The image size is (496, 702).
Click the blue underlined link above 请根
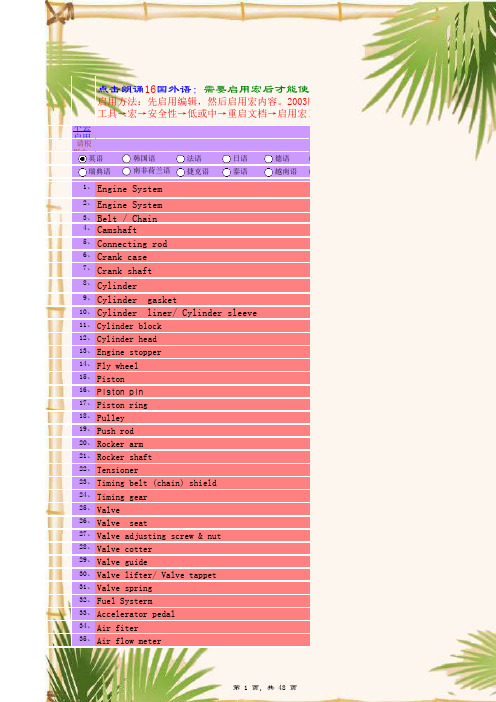(x=82, y=129)
